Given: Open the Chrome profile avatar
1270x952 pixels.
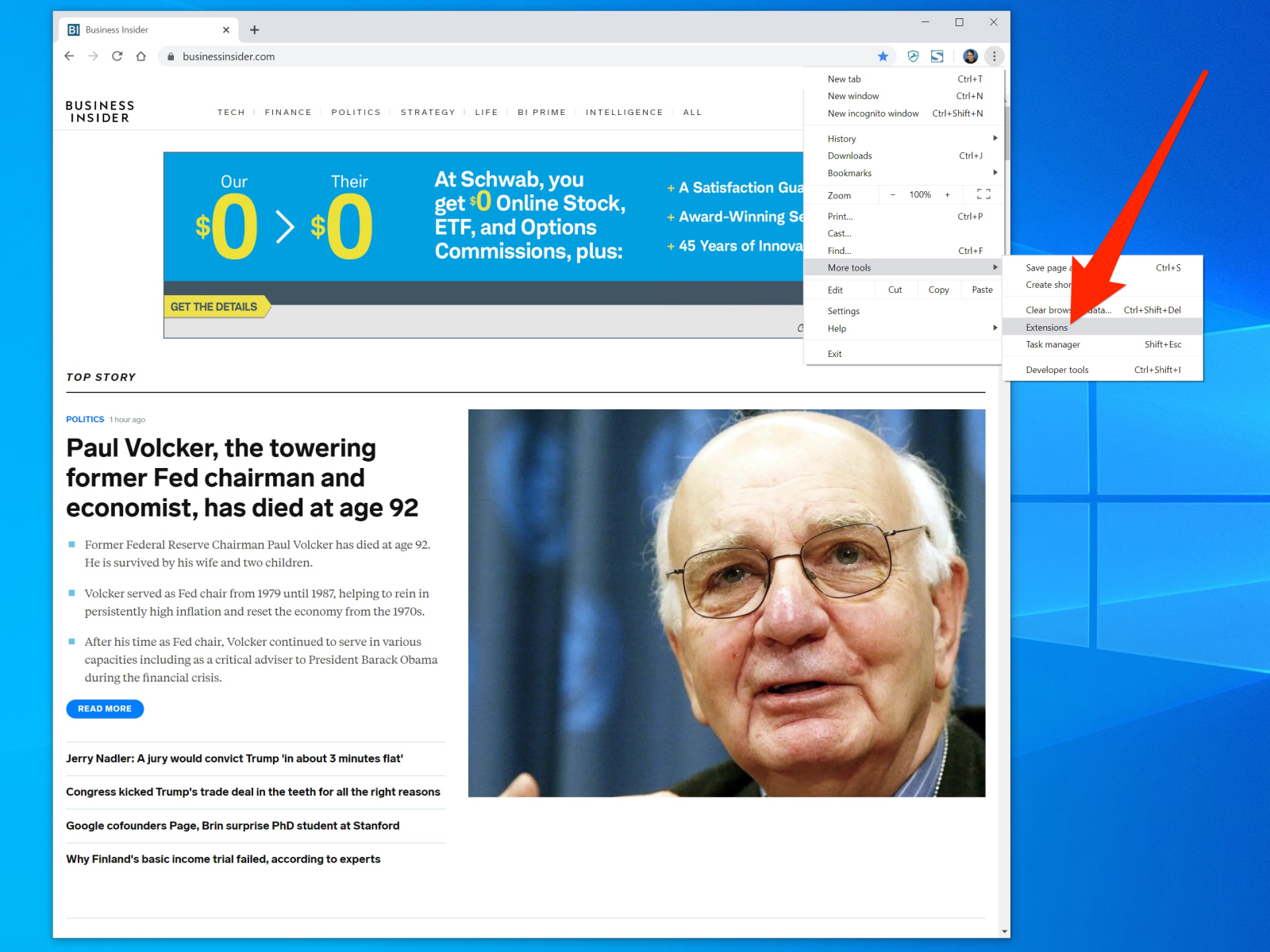Looking at the screenshot, I should pos(970,56).
